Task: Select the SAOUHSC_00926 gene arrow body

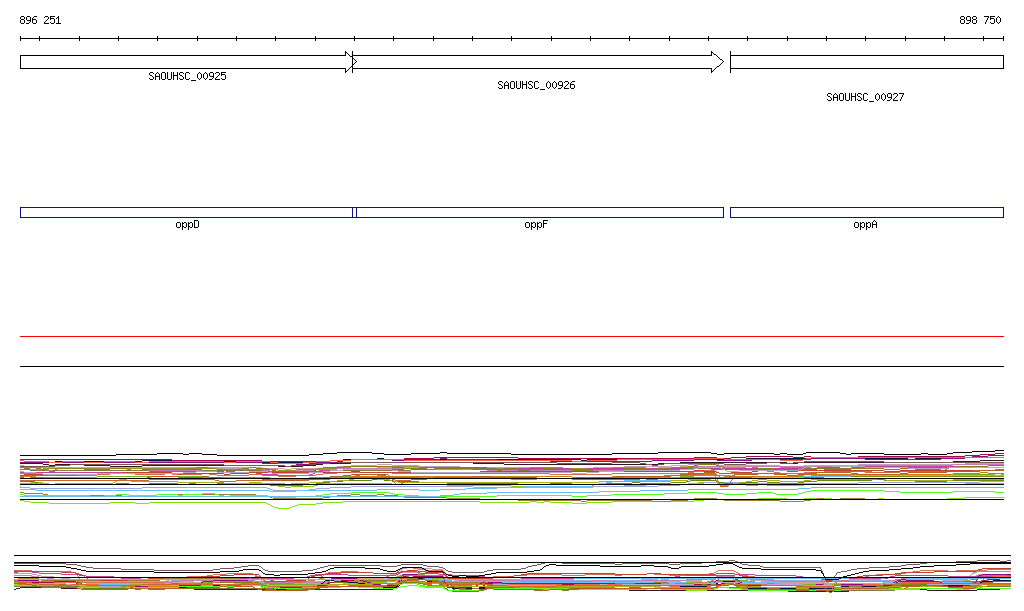Action: point(535,62)
